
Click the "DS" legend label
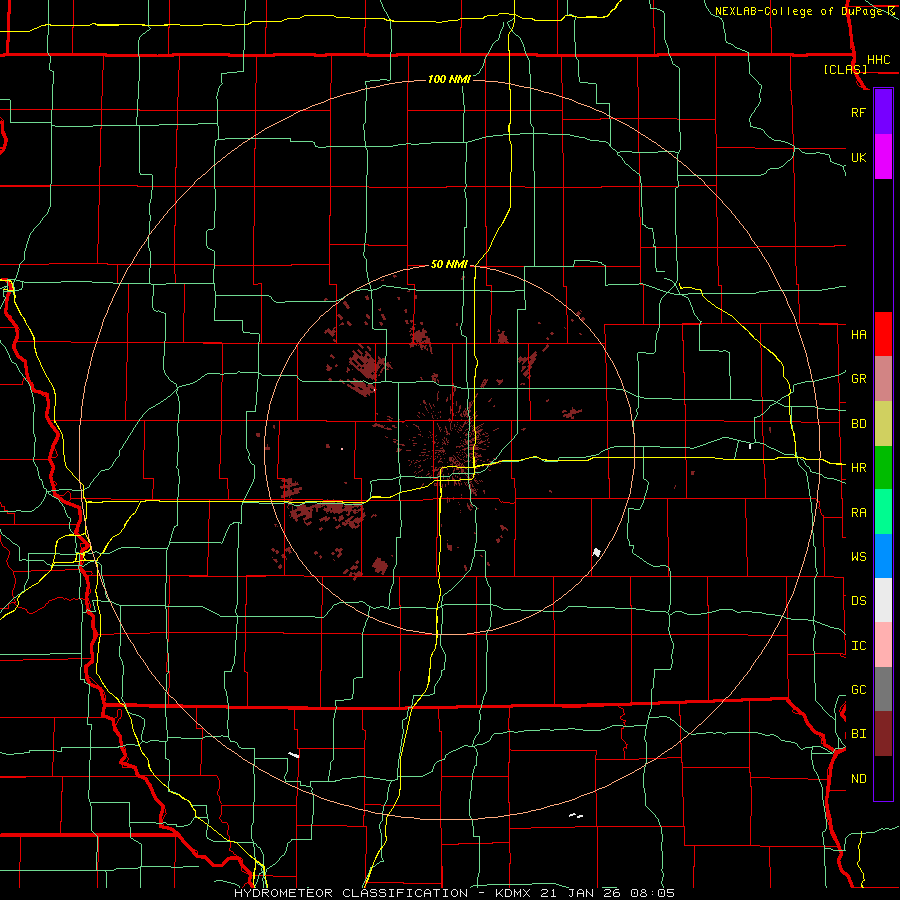859,601
